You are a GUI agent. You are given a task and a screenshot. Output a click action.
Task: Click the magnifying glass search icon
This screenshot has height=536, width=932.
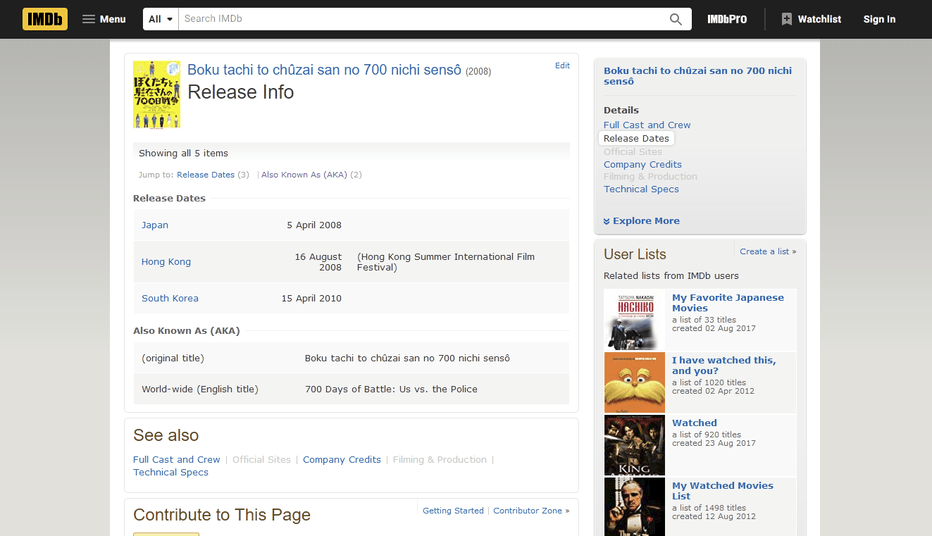(676, 19)
